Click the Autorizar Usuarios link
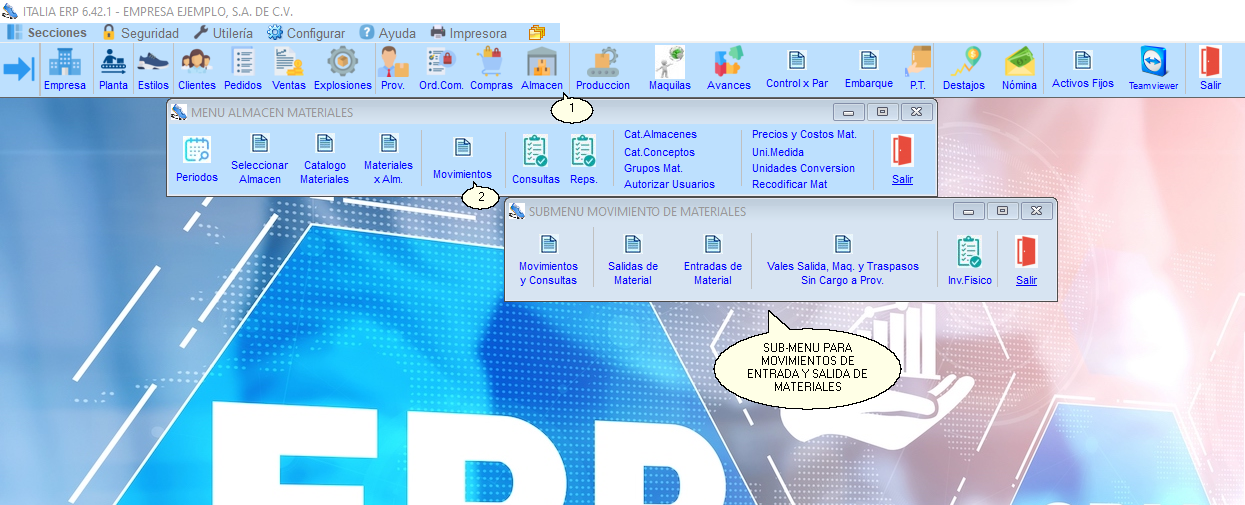 tap(669, 184)
